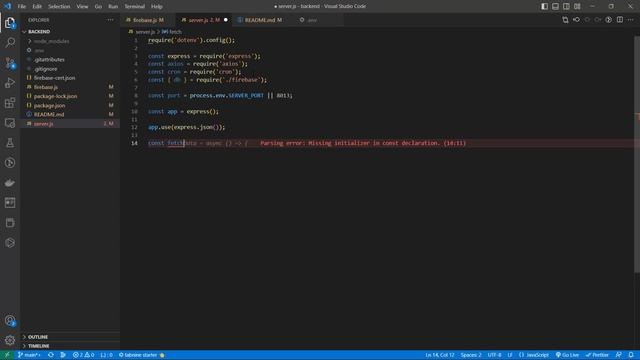This screenshot has width=640, height=360.
Task: Open the customize layout button
Action: point(577,6)
